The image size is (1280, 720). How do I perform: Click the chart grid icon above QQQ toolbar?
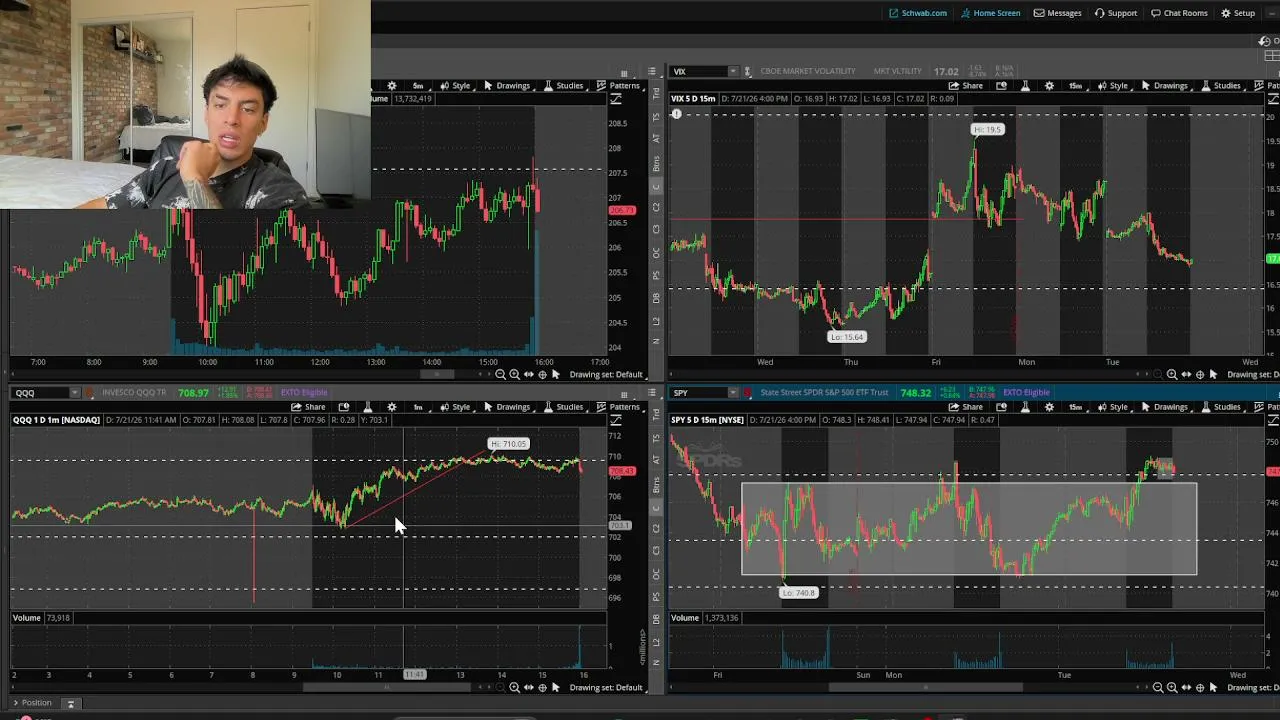tap(624, 394)
